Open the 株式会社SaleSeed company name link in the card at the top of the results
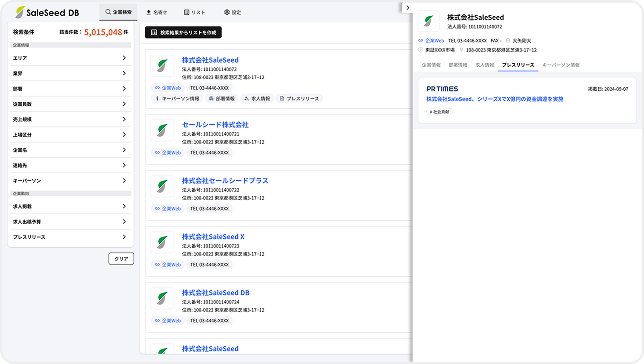 tap(210, 60)
